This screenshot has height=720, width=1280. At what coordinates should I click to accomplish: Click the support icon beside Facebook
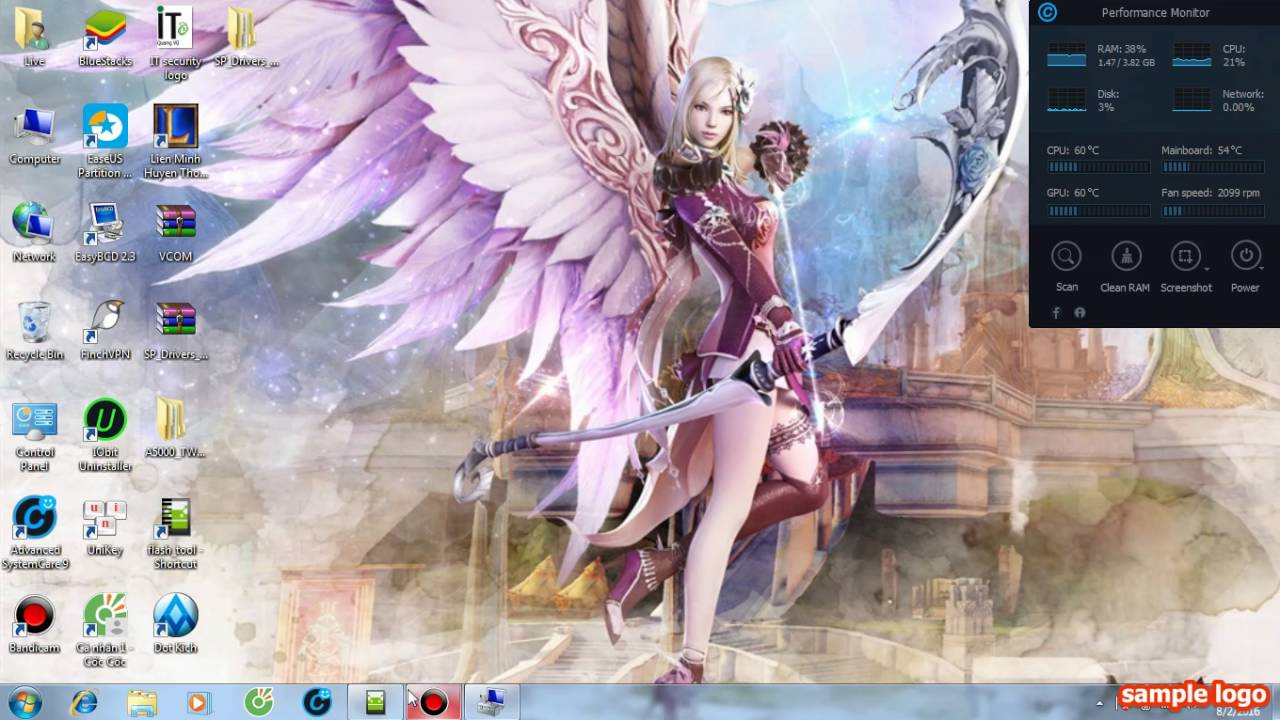(x=1080, y=313)
